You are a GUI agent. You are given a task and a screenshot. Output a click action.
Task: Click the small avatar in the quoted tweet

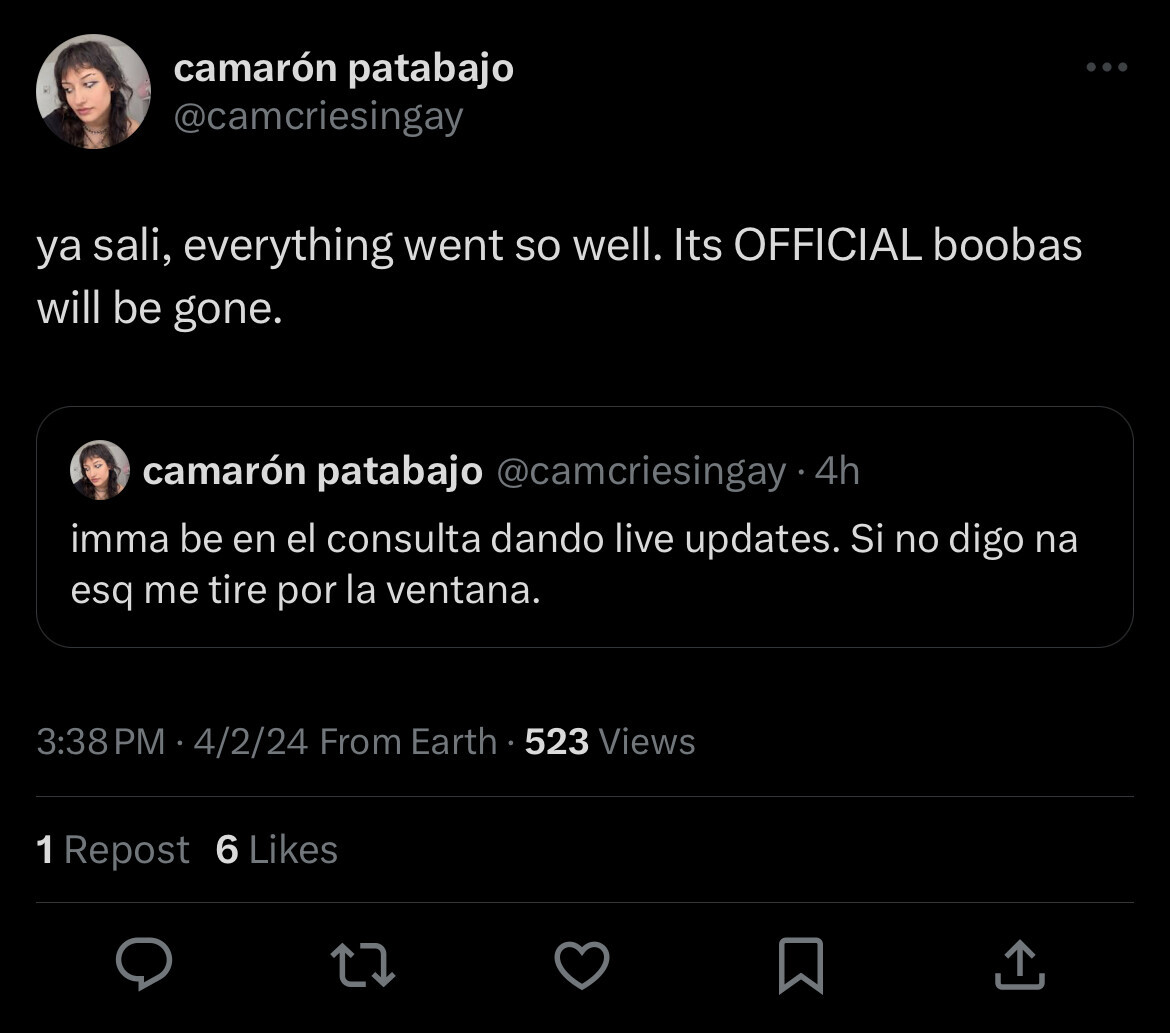pyautogui.click(x=100, y=470)
